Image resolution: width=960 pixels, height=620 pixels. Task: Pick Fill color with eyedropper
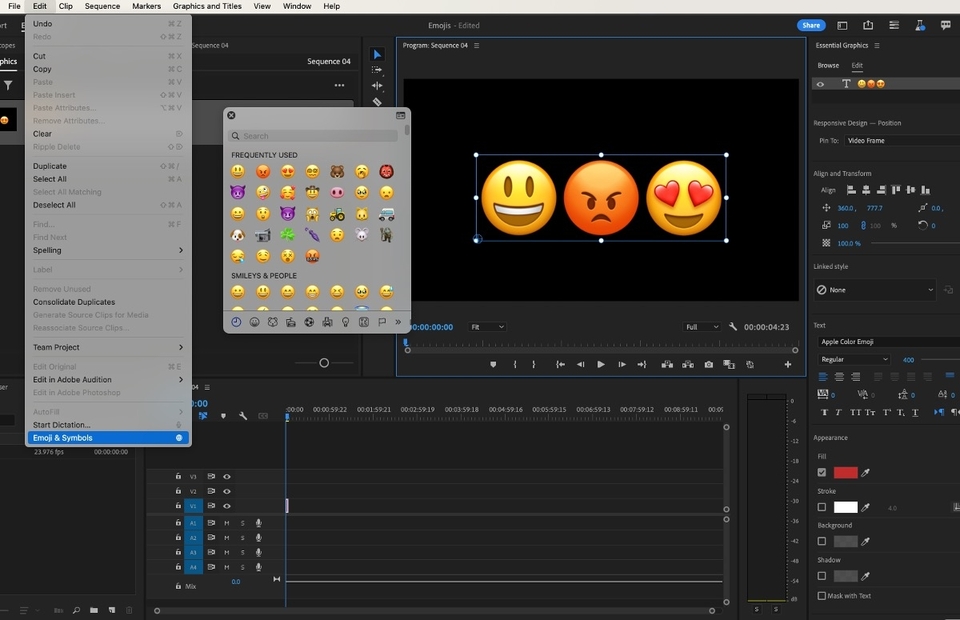point(867,472)
